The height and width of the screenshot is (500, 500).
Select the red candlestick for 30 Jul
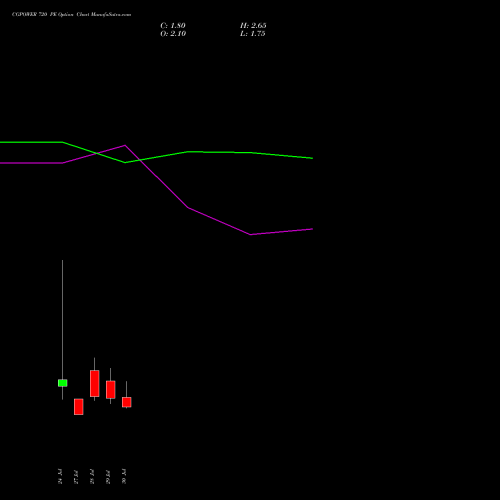click(x=127, y=402)
